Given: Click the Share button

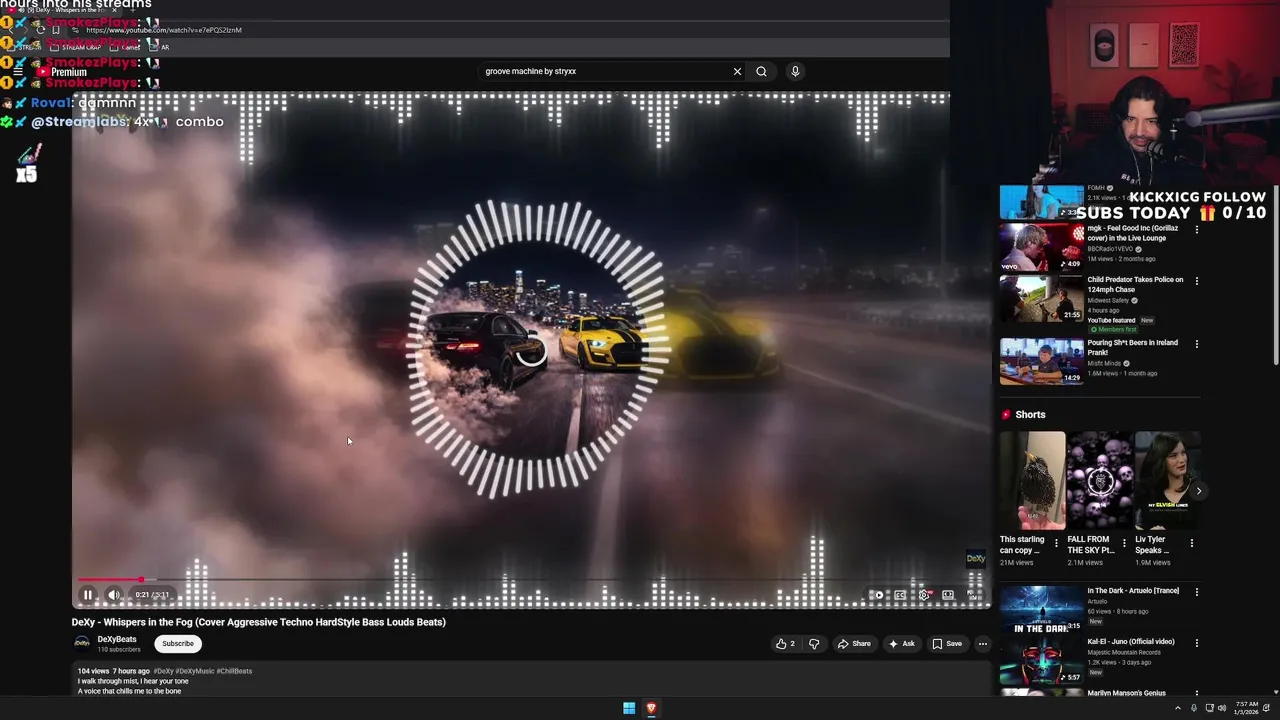Looking at the screenshot, I should [x=854, y=644].
